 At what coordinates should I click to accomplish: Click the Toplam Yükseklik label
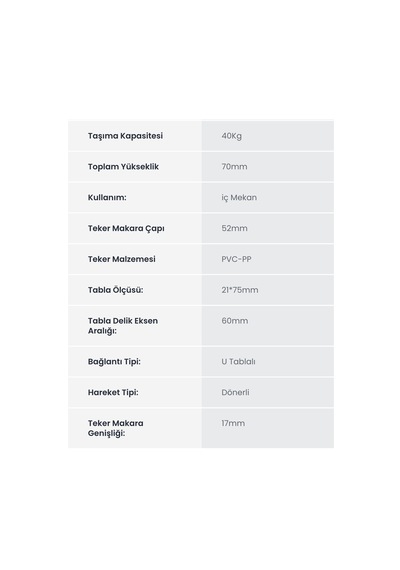(123, 167)
